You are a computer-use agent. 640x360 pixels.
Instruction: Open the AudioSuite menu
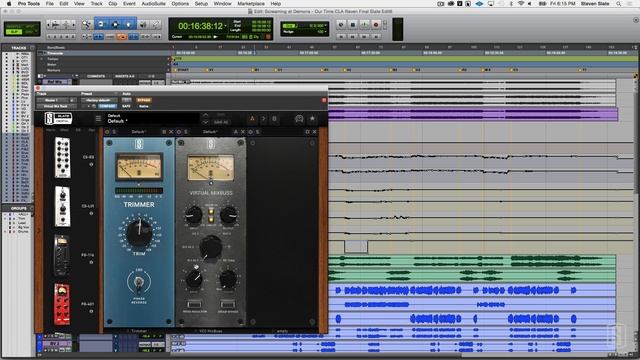pyautogui.click(x=153, y=4)
